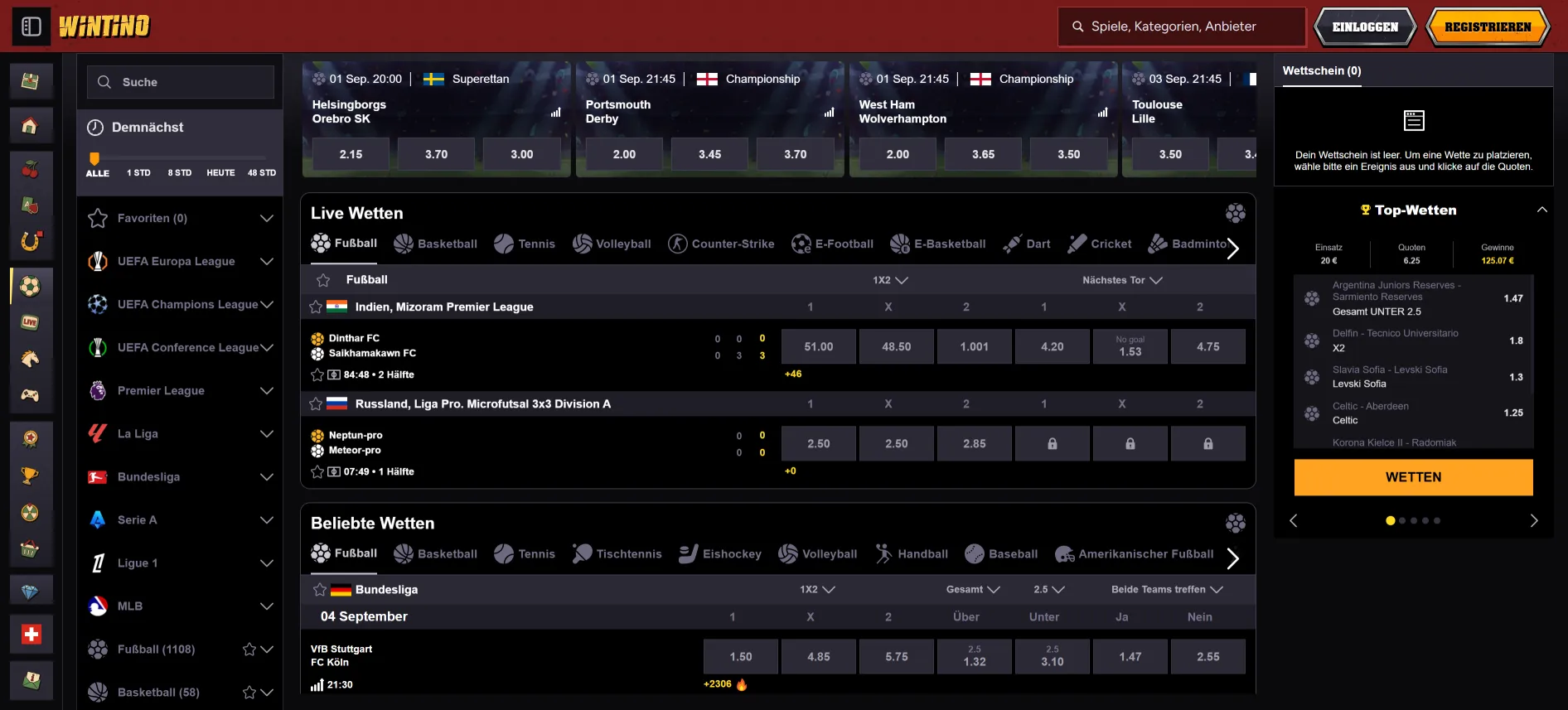
Task: Click the Suche input in sports sidebar
Action: [181, 82]
